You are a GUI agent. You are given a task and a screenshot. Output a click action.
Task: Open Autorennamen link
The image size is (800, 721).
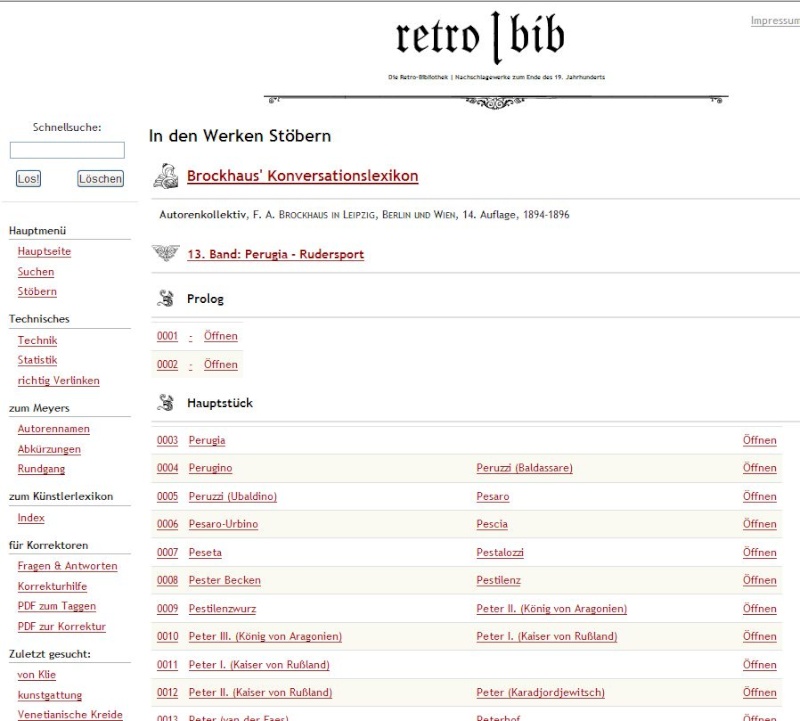click(x=54, y=429)
